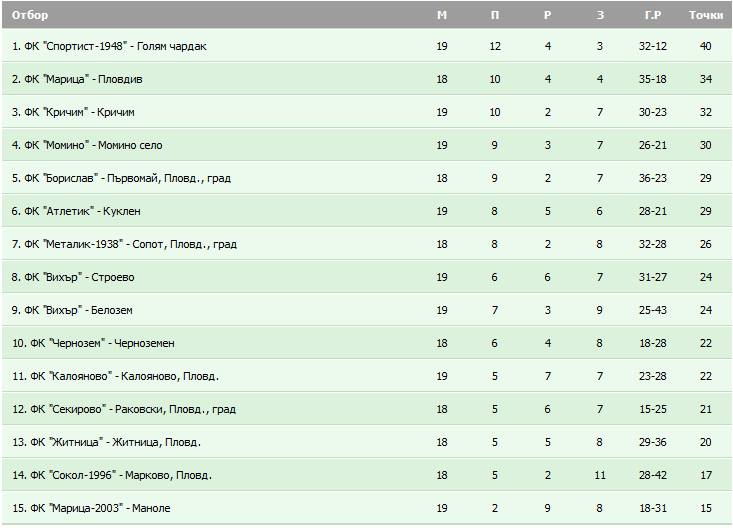Click the Точки column header
This screenshot has height=528, width=733.
[x=706, y=15]
